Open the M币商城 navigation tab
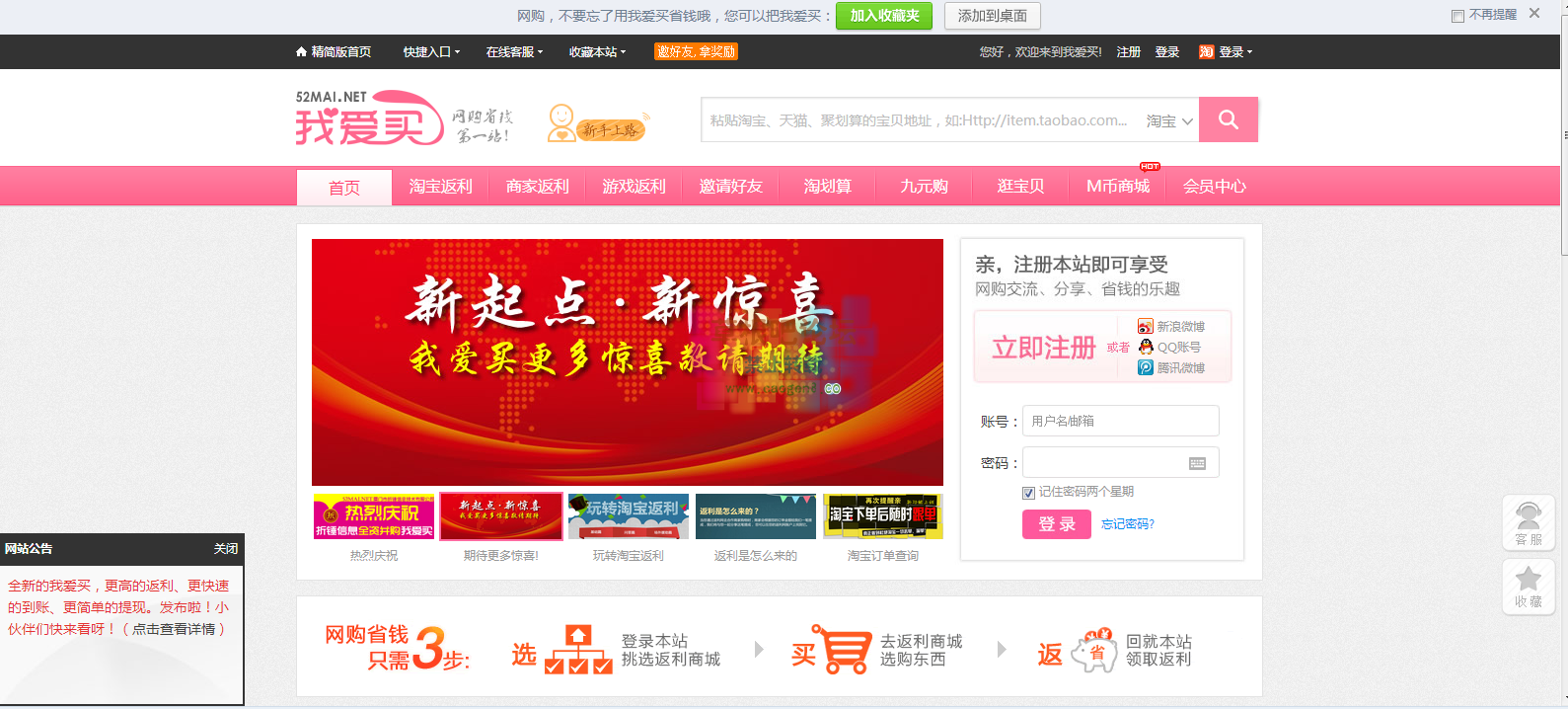The height and width of the screenshot is (709, 1568). (x=1118, y=186)
